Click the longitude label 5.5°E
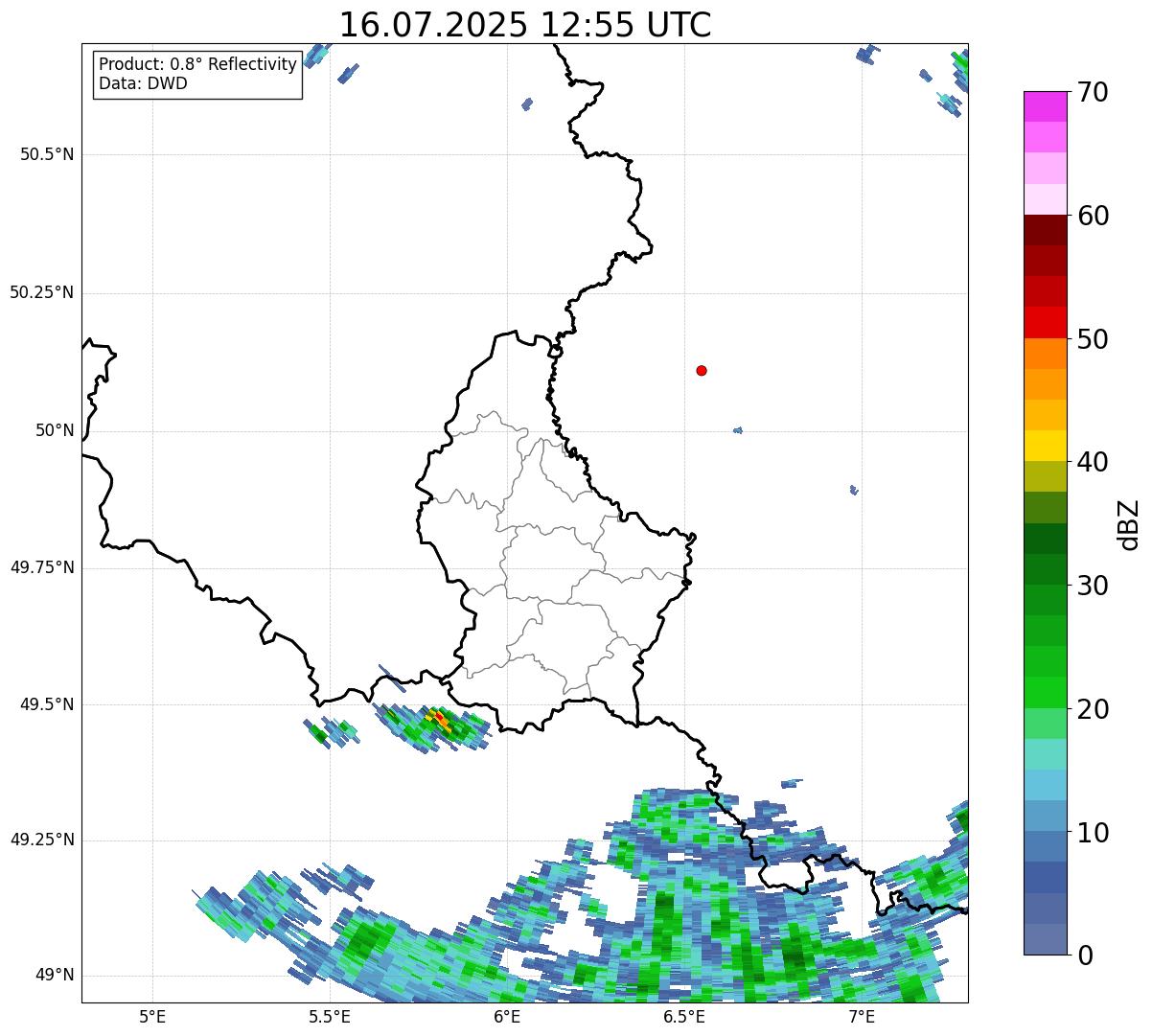The width and height of the screenshot is (1152, 1036). tap(330, 1017)
